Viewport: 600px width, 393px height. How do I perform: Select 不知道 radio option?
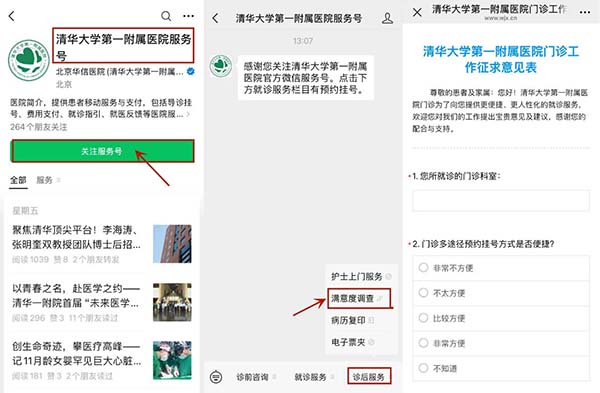coord(501,368)
